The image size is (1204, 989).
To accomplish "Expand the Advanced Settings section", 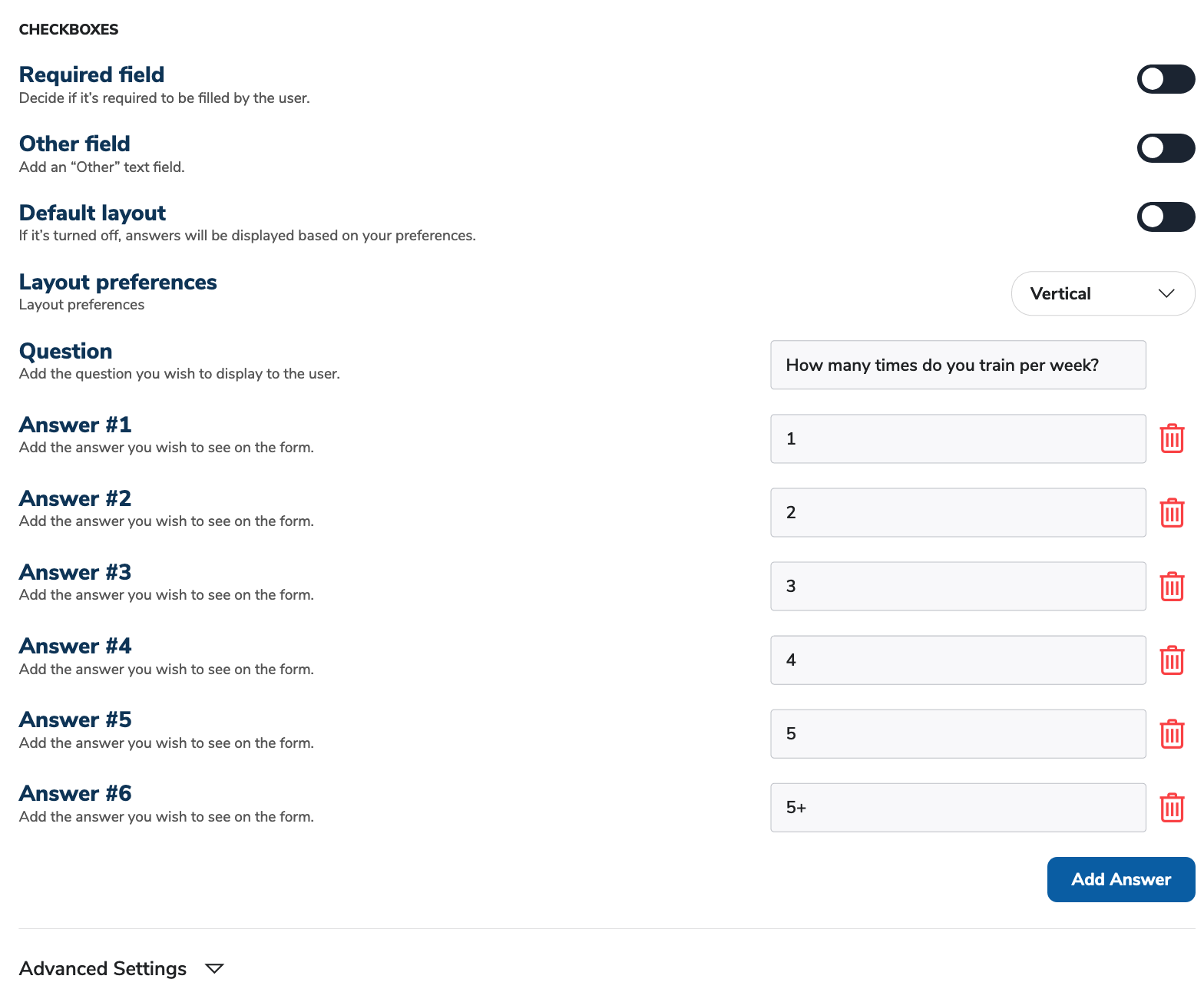I will [103, 968].
